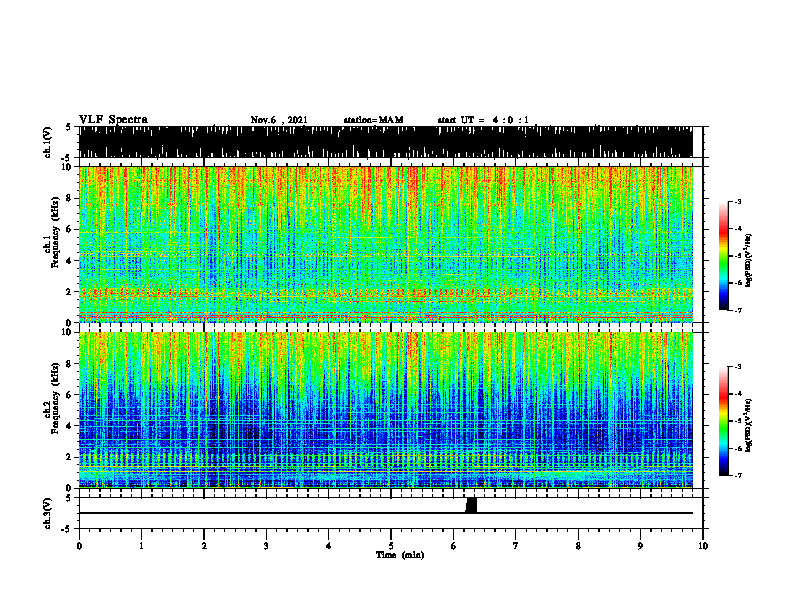Image resolution: width=792 pixels, height=612 pixels.
Task: Click the "10" kHz tick of ch.1 spectrogram
Action: point(68,167)
